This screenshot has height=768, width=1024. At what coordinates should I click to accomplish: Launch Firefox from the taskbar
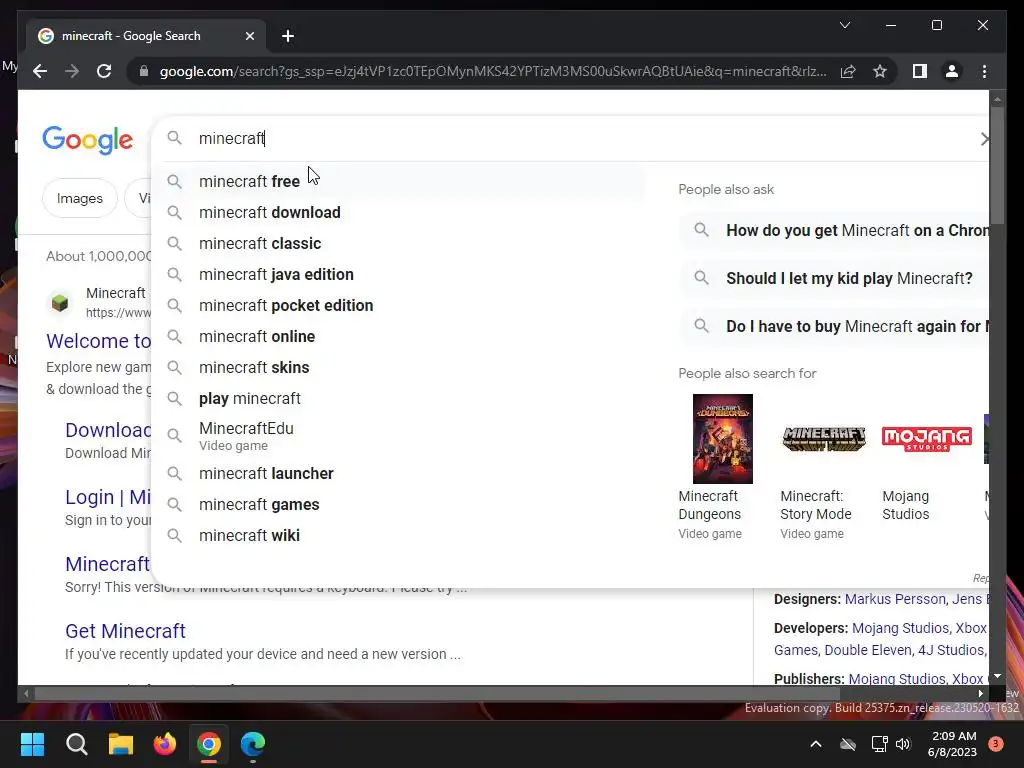[x=165, y=744]
